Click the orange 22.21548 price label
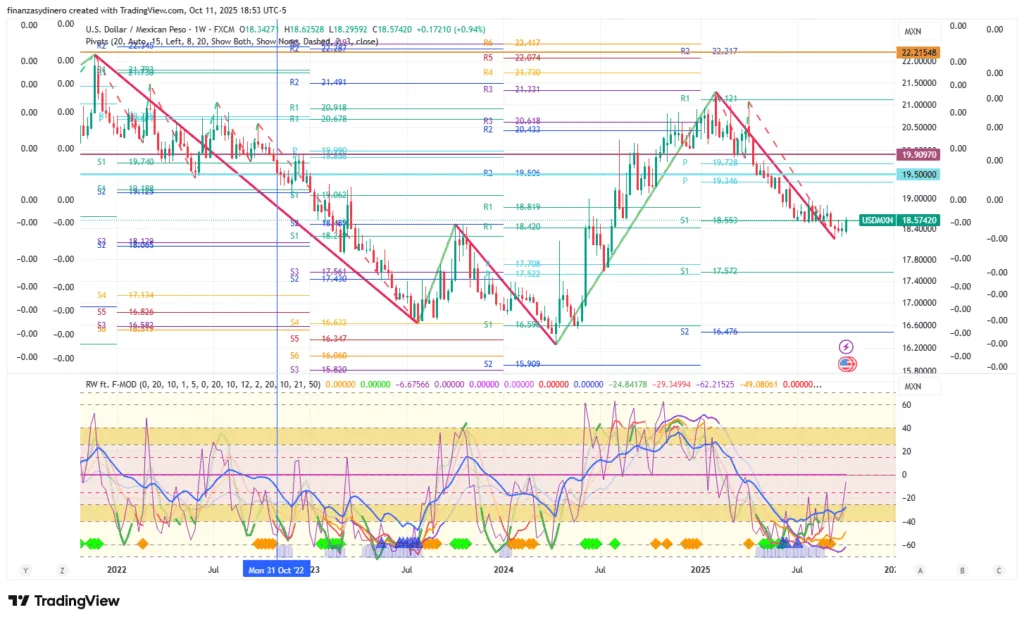This screenshot has width=1024, height=622. [x=918, y=51]
